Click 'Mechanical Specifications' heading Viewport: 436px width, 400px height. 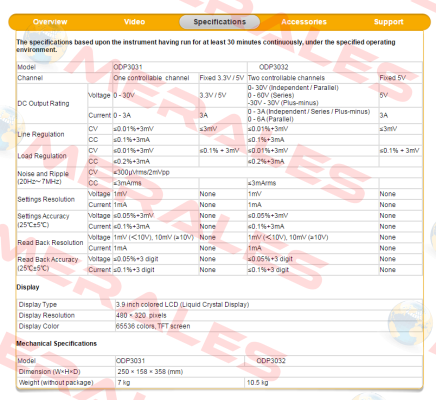tap(57, 343)
